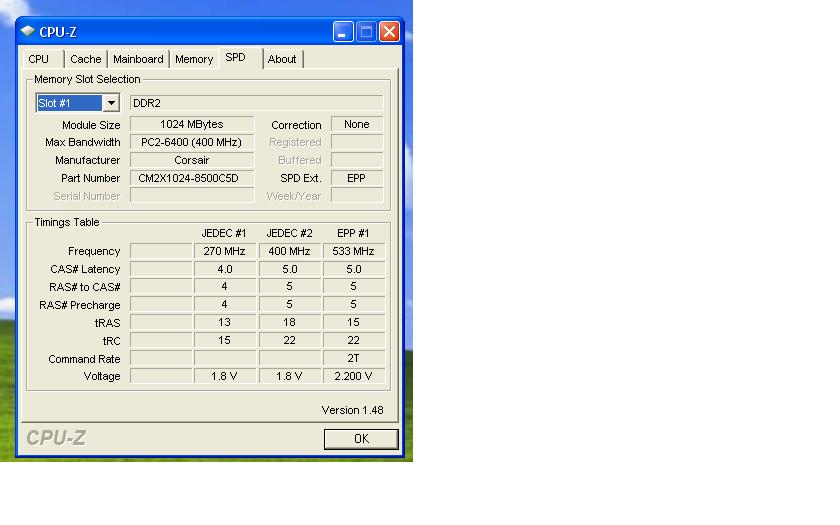Go to the Mainboard tab
840x525 pixels.
(138, 59)
